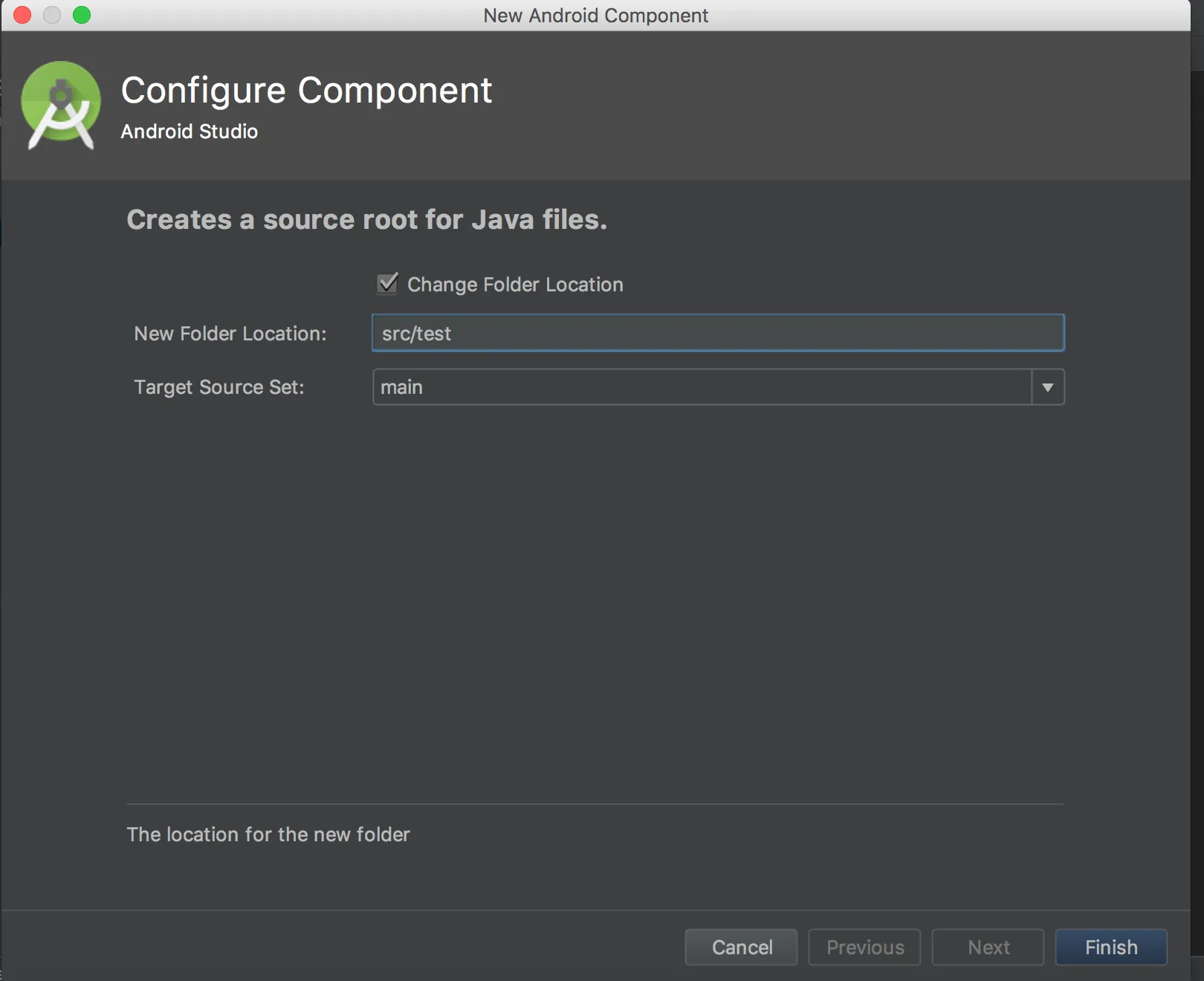Click the Previous button
Screen dimensions: 1204x981
(x=864, y=948)
